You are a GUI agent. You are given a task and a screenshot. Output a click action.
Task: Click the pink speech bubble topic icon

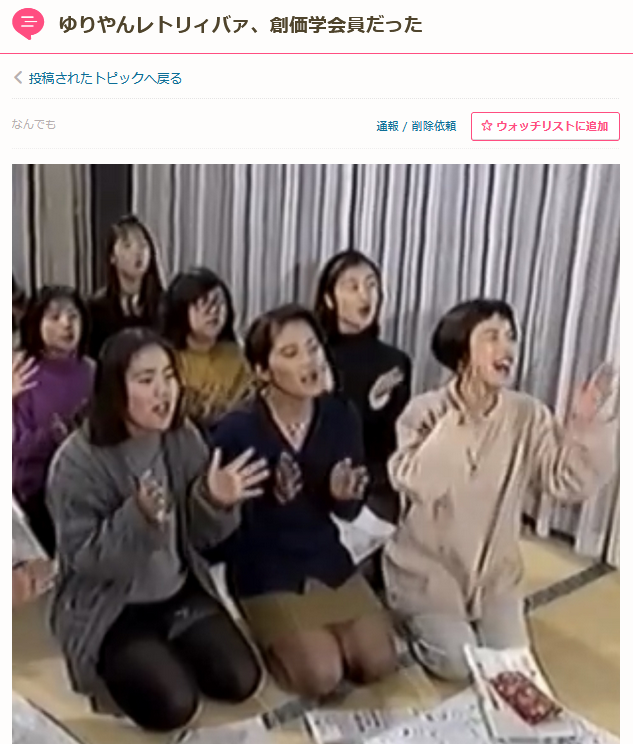tap(28, 23)
